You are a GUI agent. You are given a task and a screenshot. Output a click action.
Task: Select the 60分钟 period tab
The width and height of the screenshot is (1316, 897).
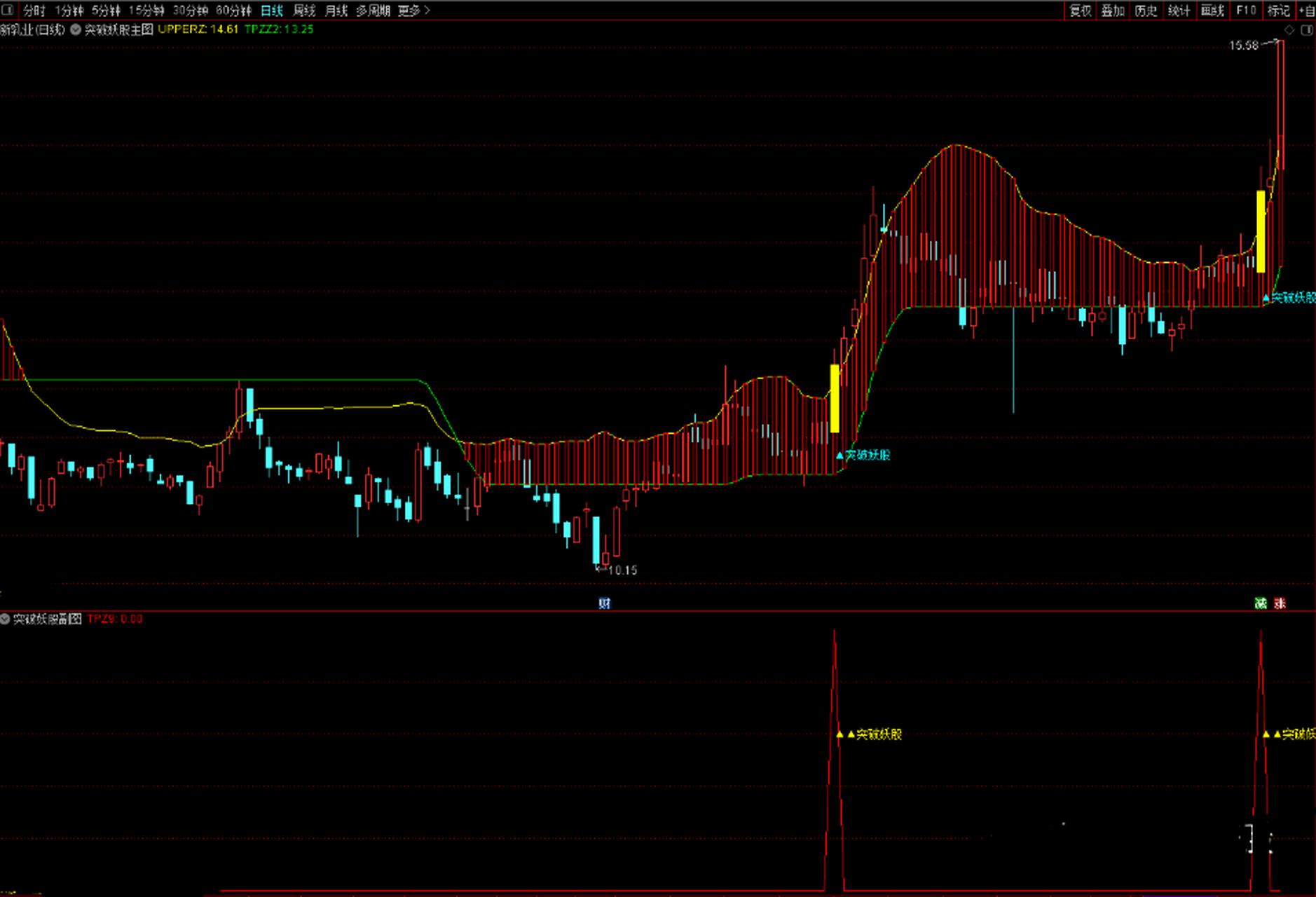[x=233, y=11]
